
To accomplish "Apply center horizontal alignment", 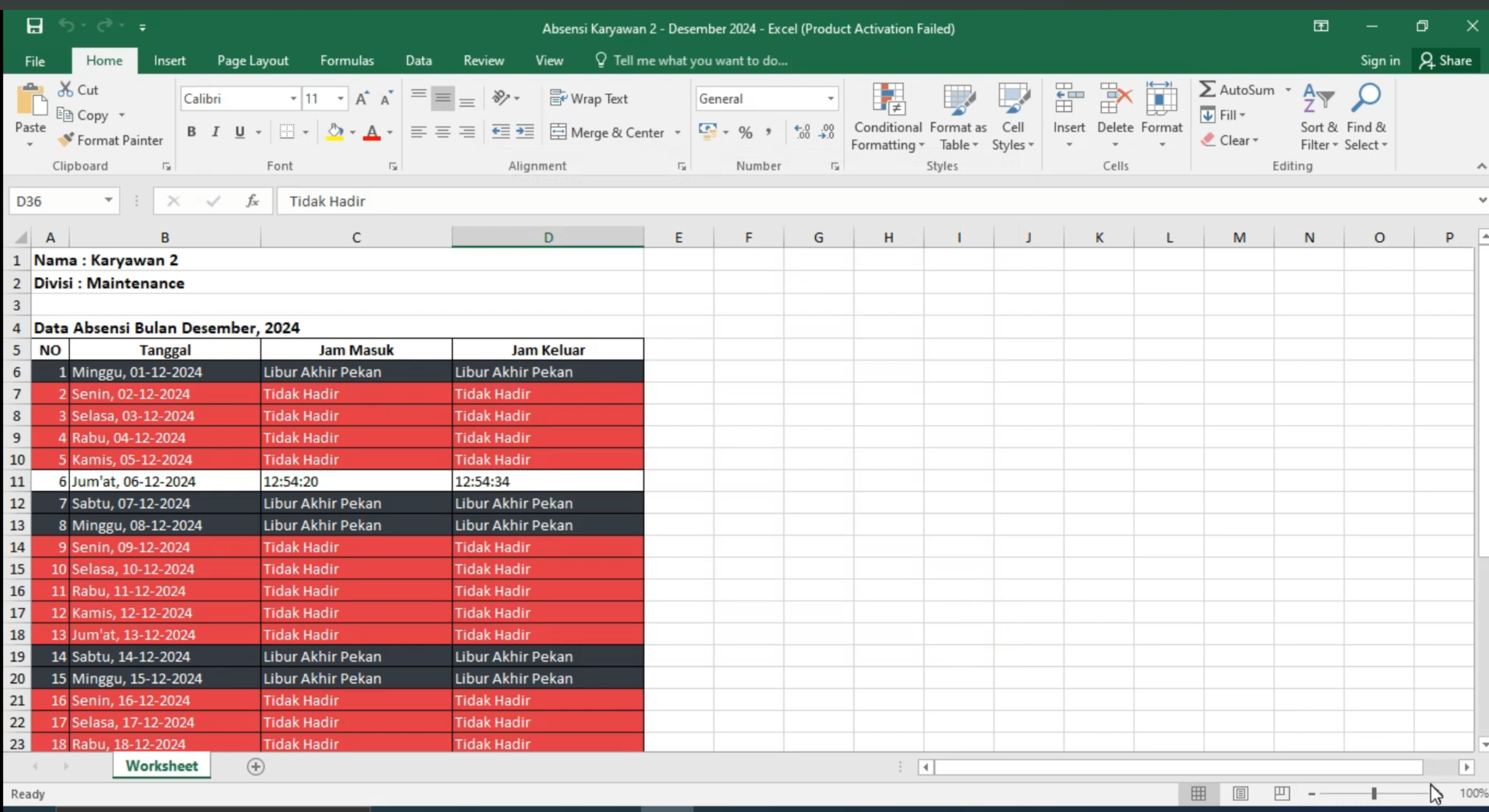I will click(443, 132).
